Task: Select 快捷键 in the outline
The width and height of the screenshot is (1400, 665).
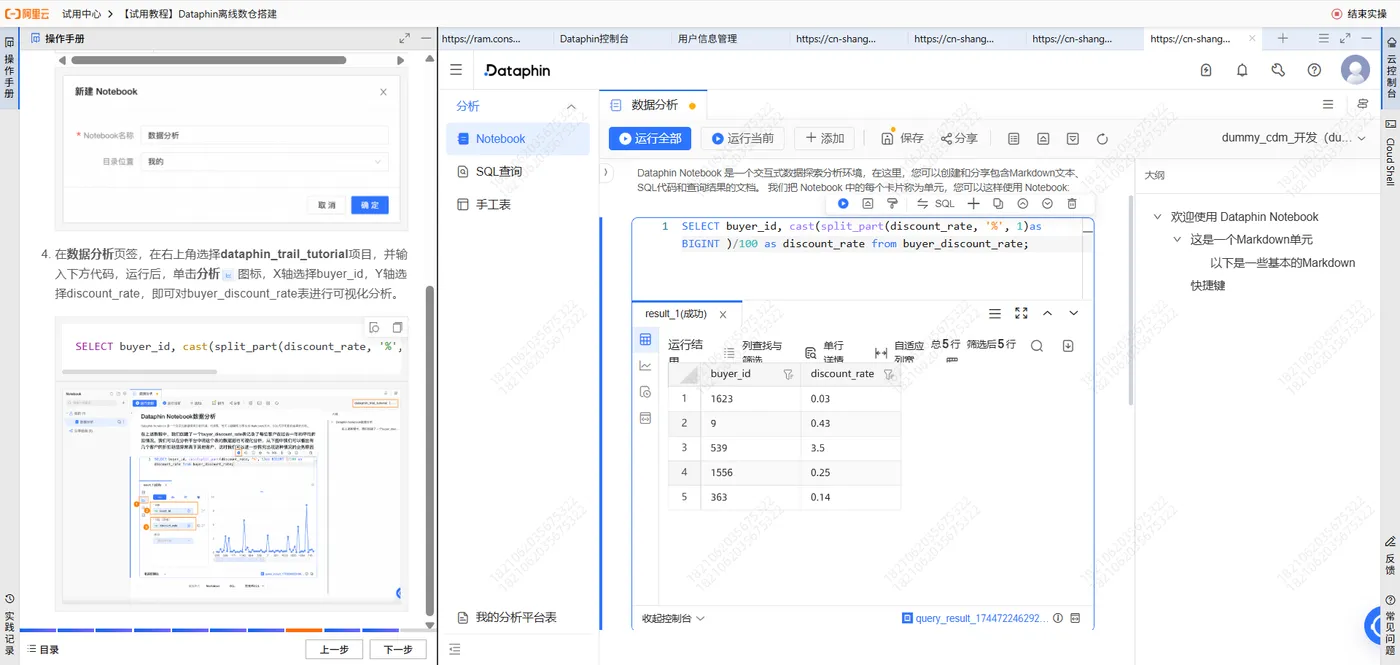Action: click(1207, 285)
